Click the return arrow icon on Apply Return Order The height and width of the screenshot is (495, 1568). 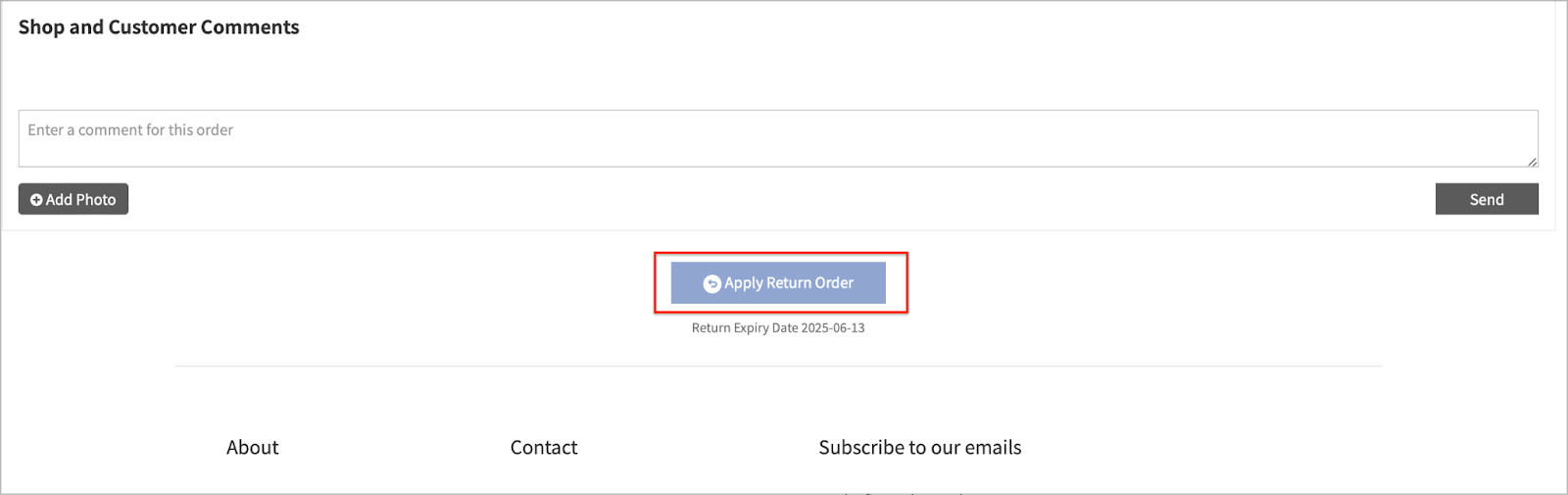click(x=712, y=284)
